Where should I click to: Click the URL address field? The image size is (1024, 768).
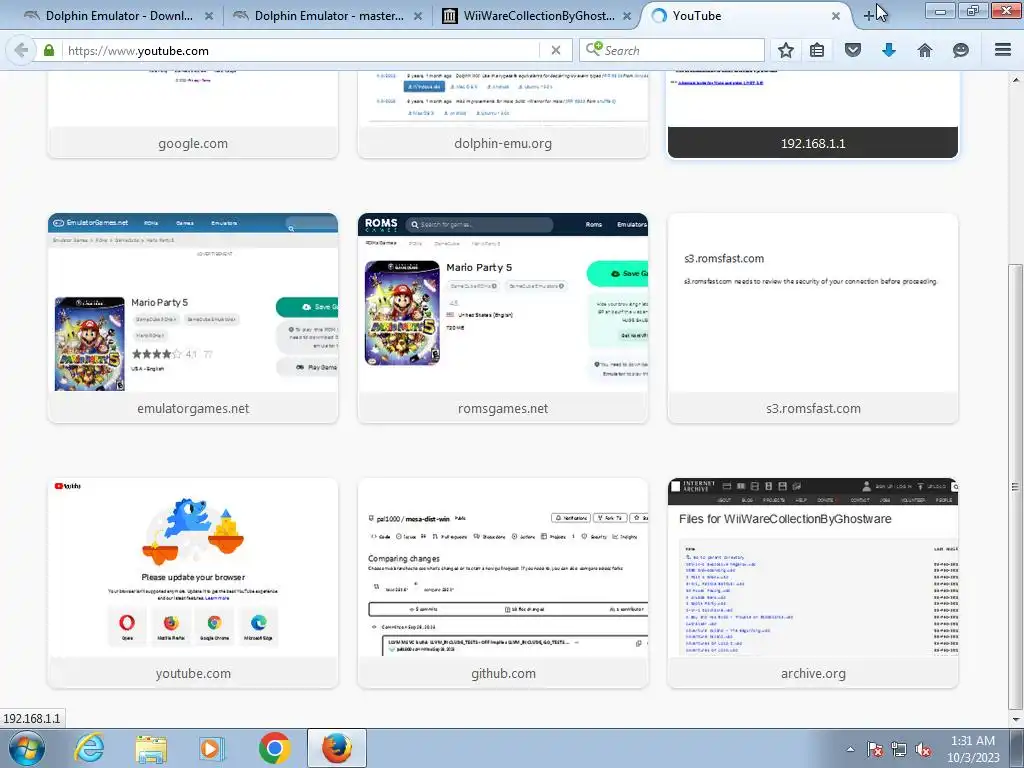pyautogui.click(x=300, y=50)
